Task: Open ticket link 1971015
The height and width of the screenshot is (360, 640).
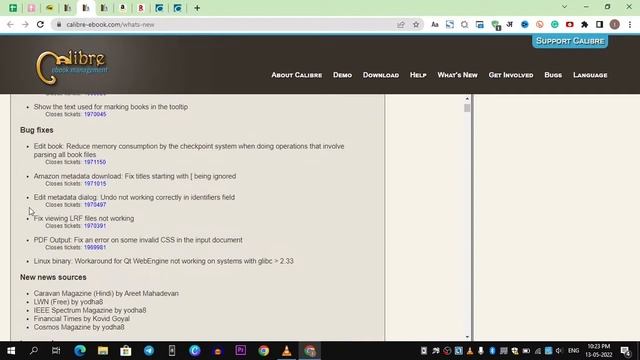Action: pos(95,184)
